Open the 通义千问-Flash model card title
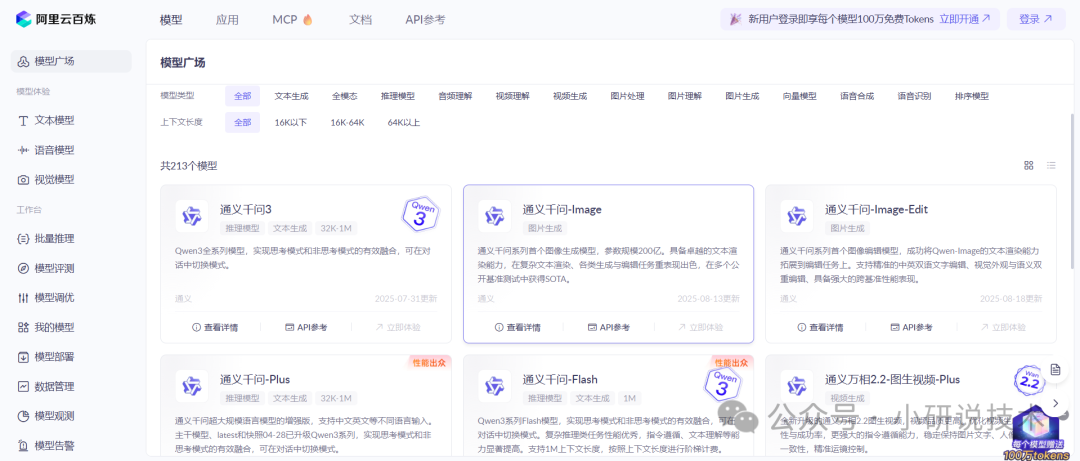 (x=560, y=379)
